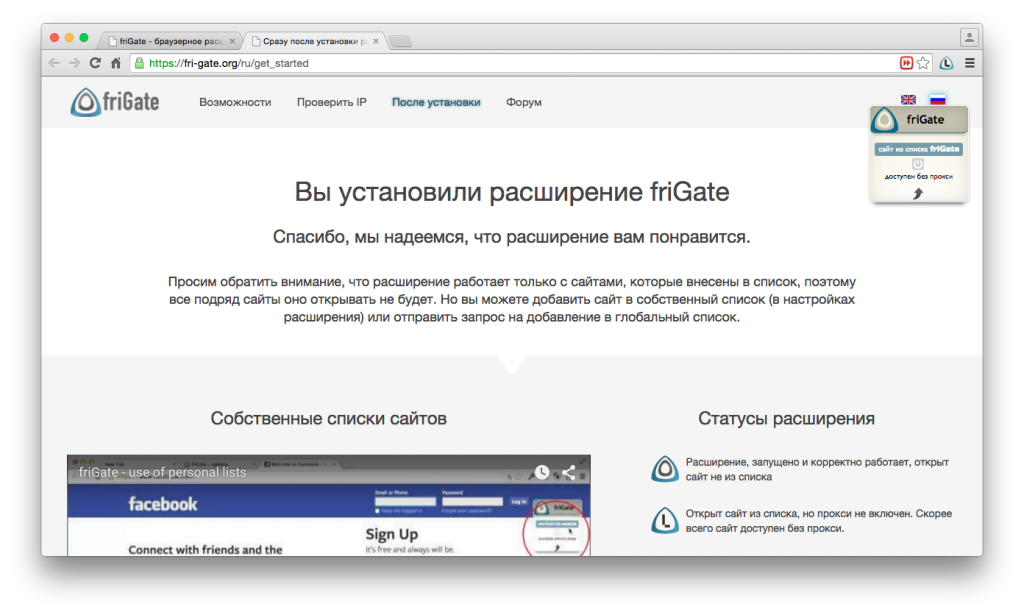Click text 'Спасибо, мы надеемся, что расширение вам понравится.'

(511, 237)
